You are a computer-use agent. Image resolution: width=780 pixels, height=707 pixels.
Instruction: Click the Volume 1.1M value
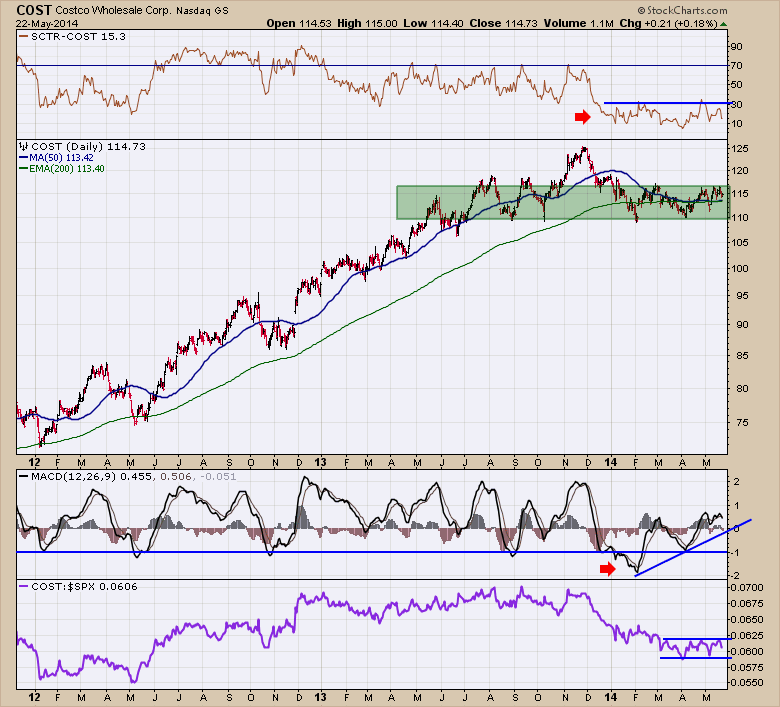579,23
